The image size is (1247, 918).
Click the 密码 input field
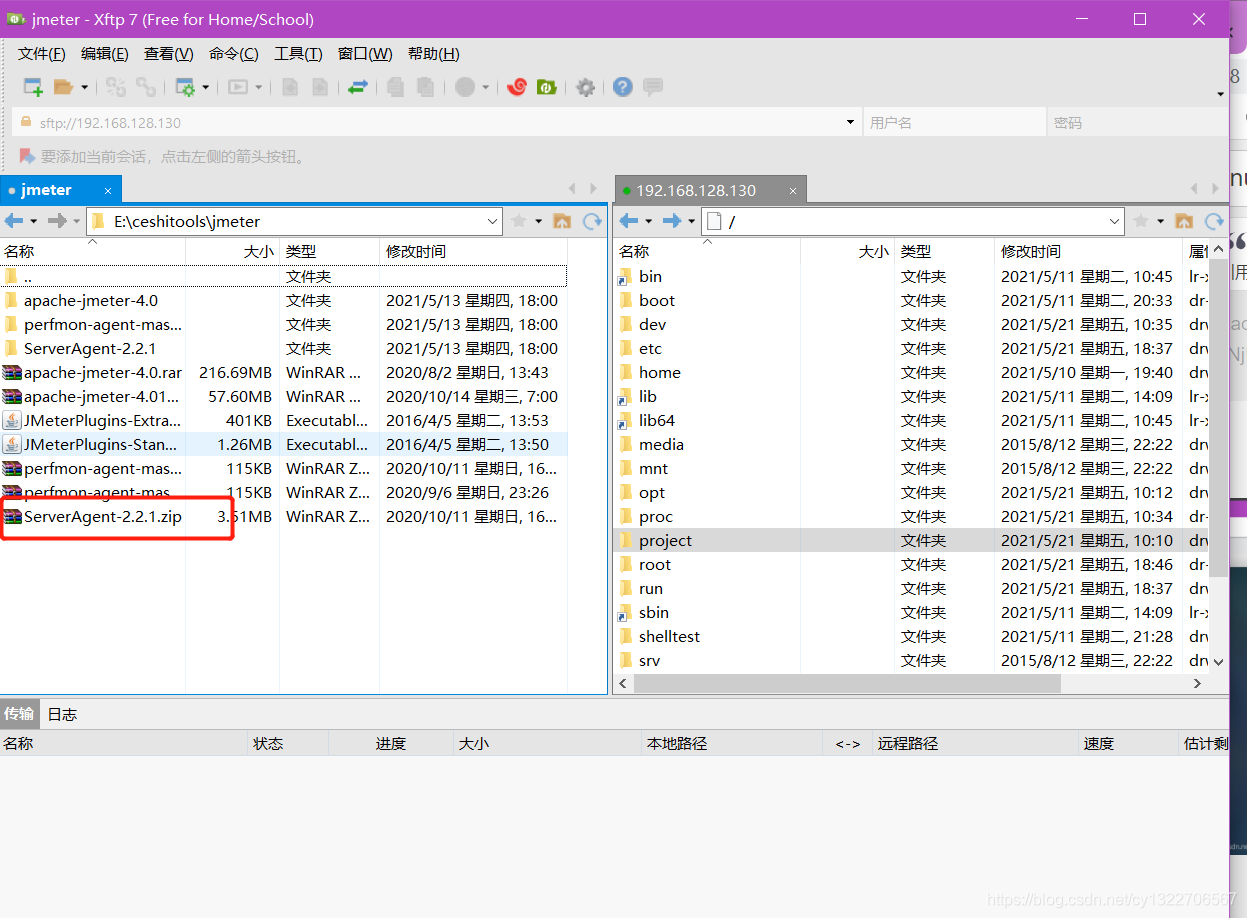click(x=1137, y=123)
